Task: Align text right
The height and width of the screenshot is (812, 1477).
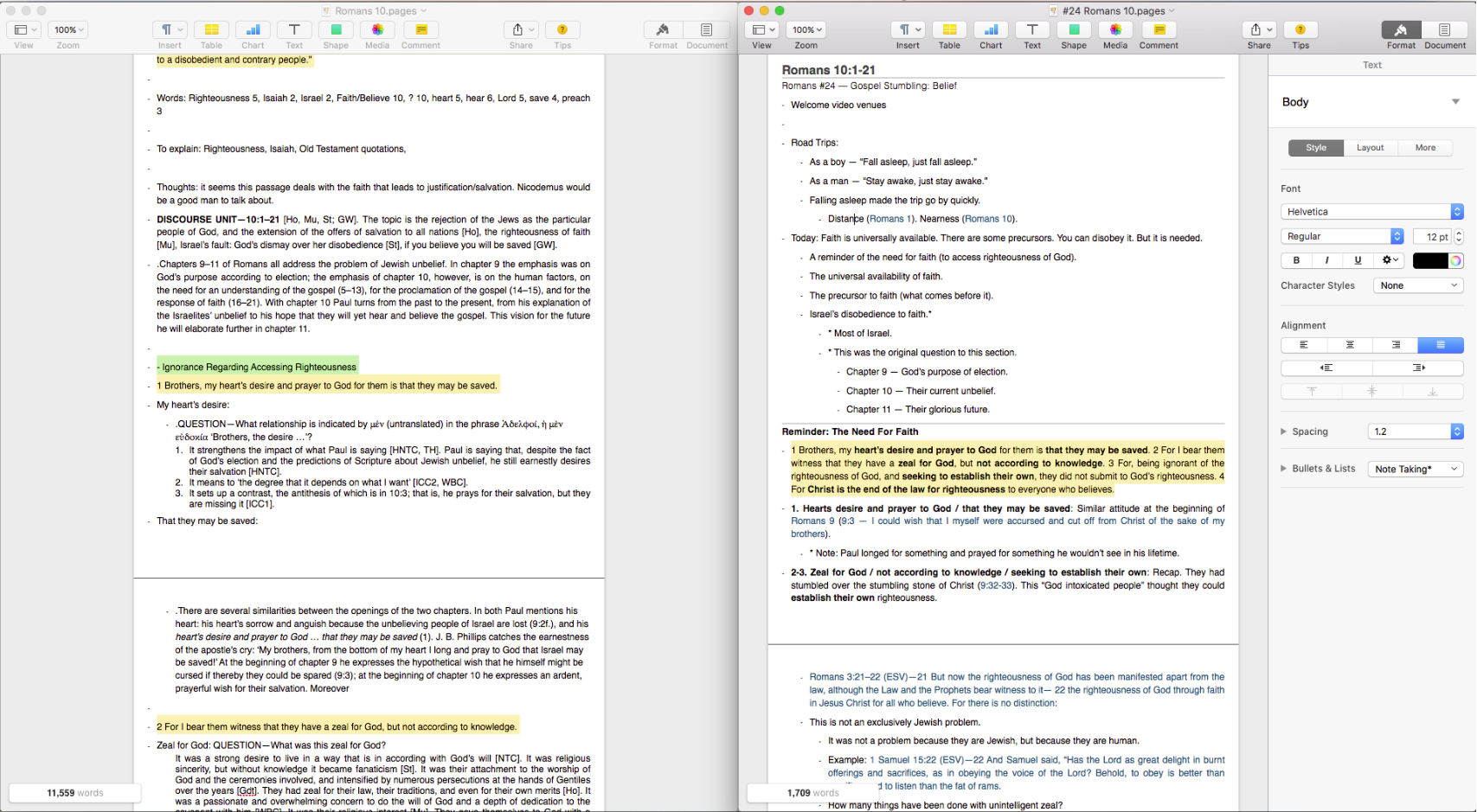Action: 1395,345
